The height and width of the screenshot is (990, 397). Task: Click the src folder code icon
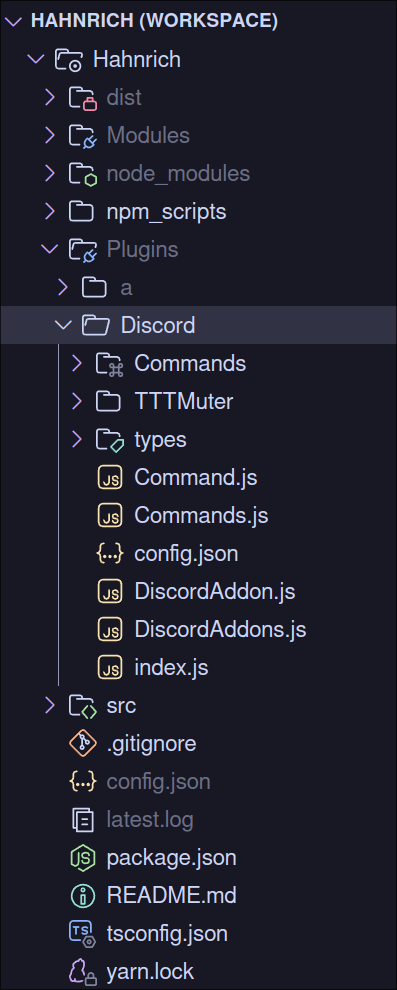click(83, 706)
